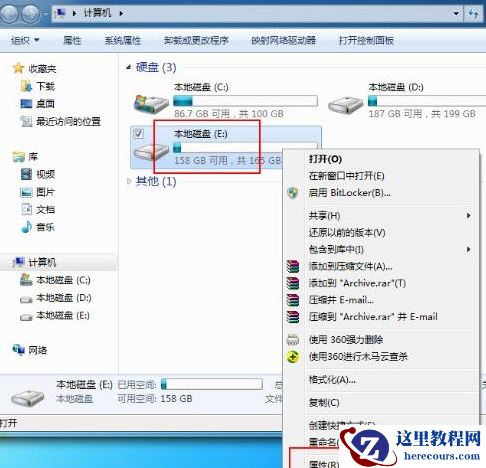Image resolution: width=486 pixels, height=468 pixels.
Task: Collapse the 硬盘 (3) group
Action: pyautogui.click(x=128, y=67)
